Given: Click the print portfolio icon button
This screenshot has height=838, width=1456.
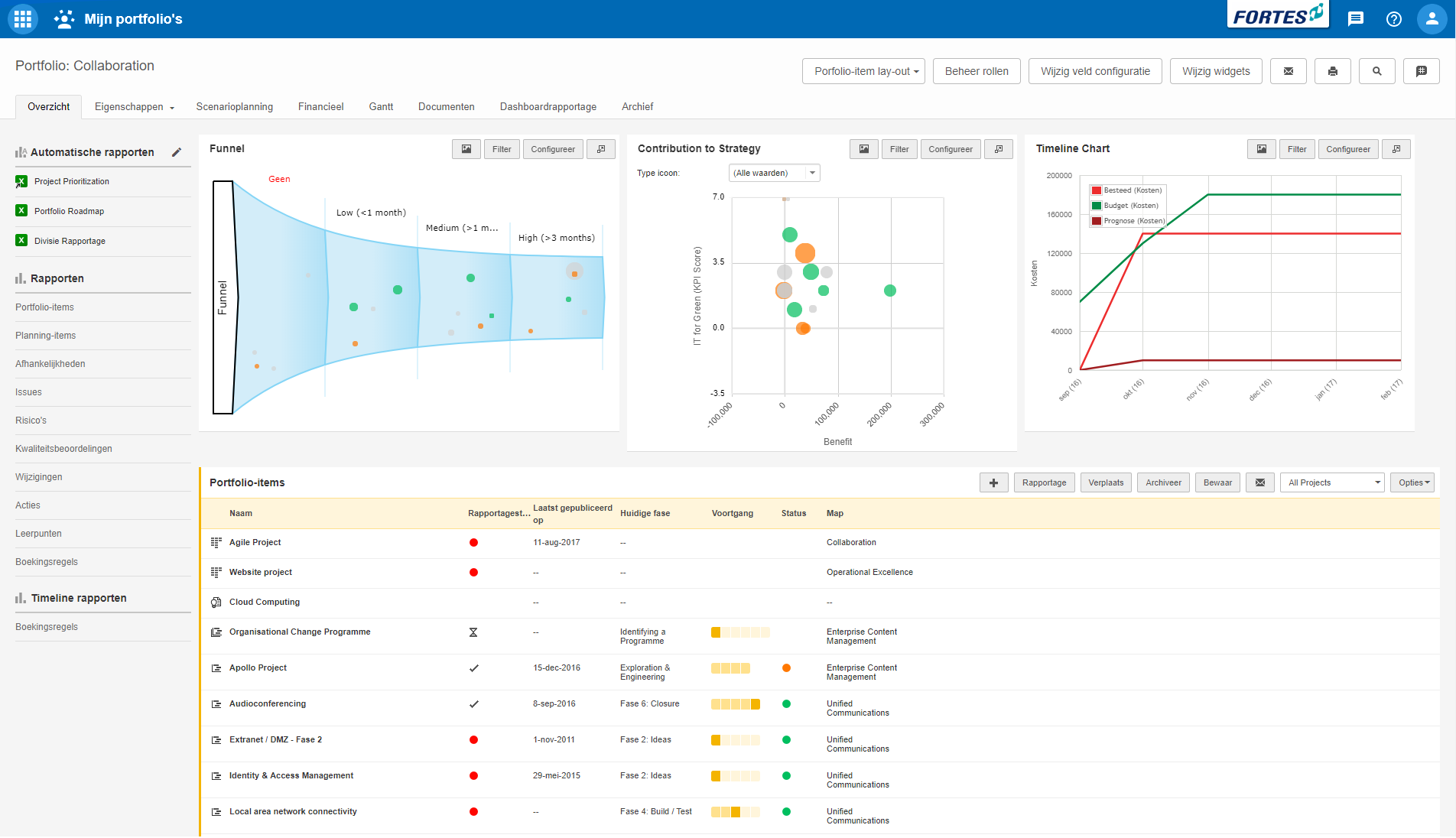Looking at the screenshot, I should [x=1332, y=71].
